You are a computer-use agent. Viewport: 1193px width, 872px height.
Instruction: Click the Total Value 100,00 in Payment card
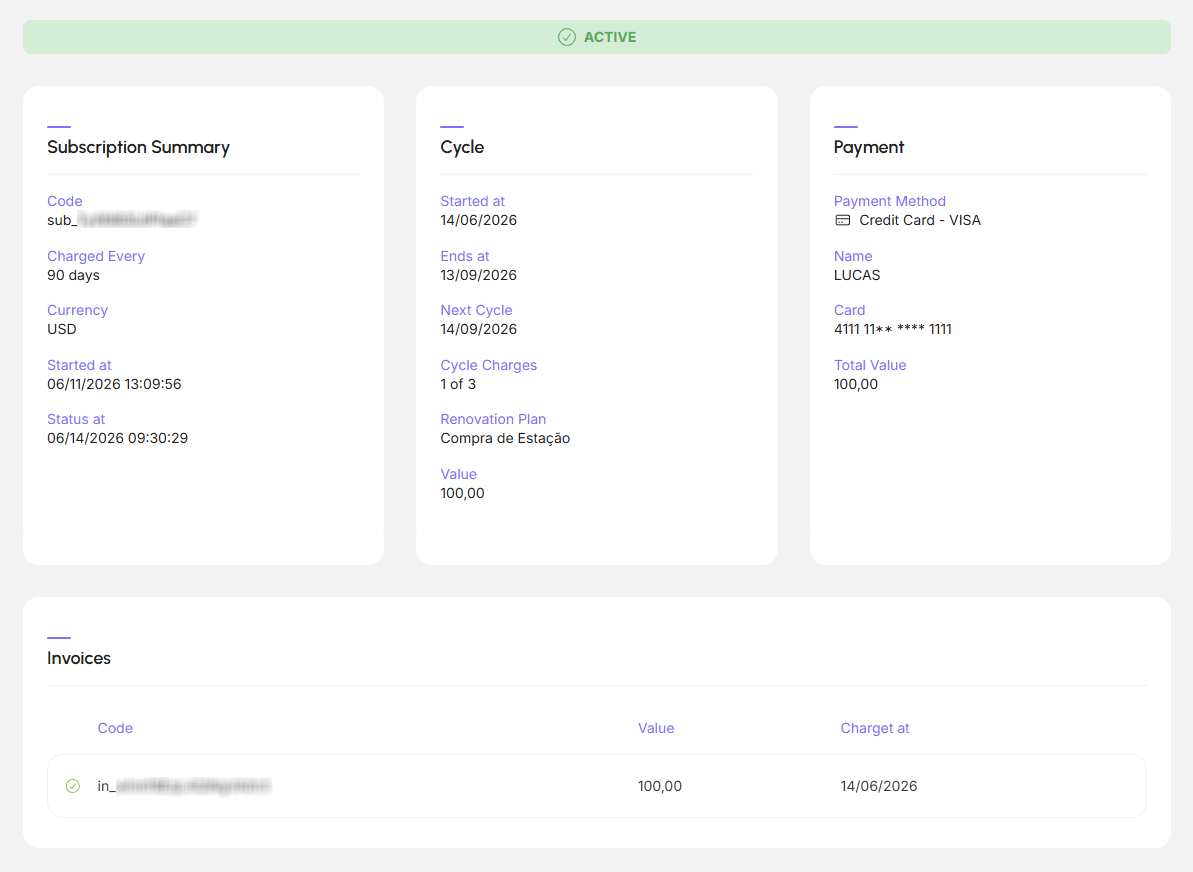[x=856, y=384]
